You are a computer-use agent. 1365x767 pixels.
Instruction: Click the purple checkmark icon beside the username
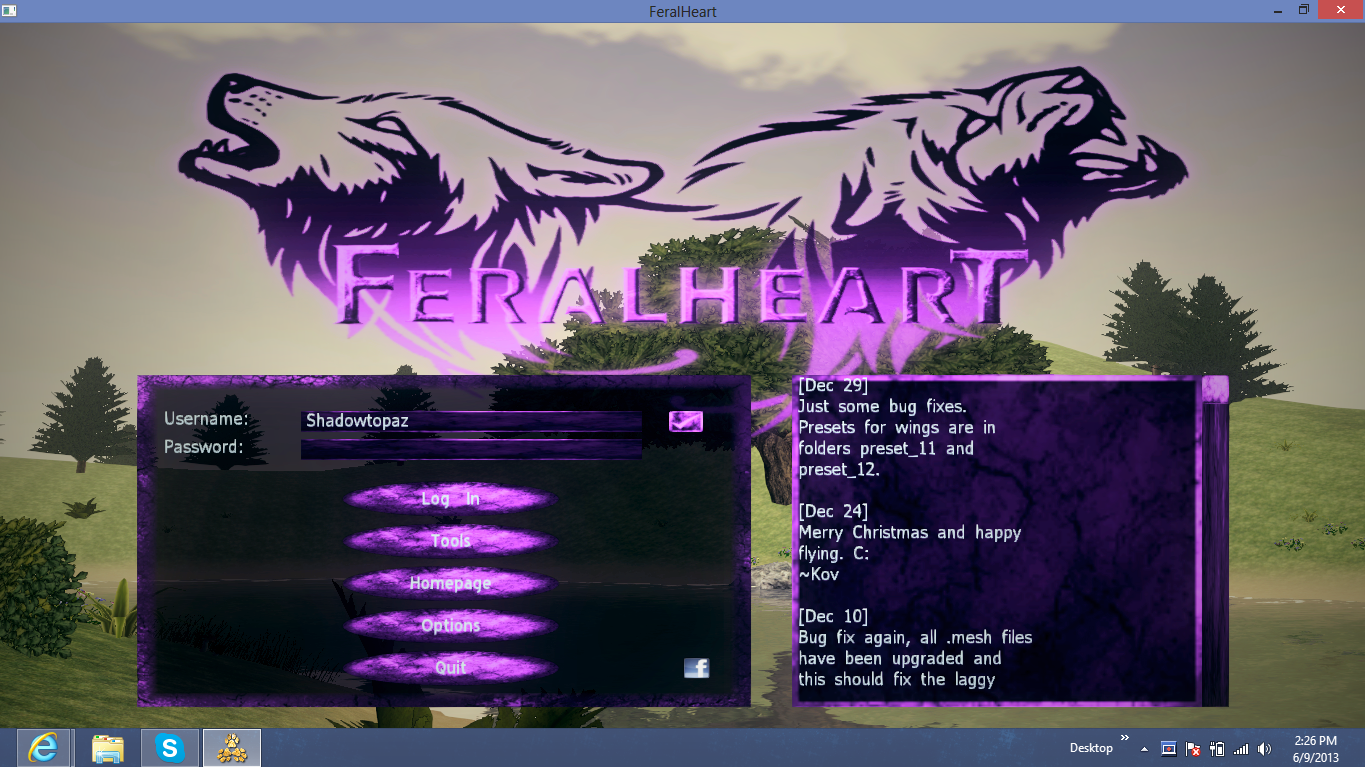684,421
